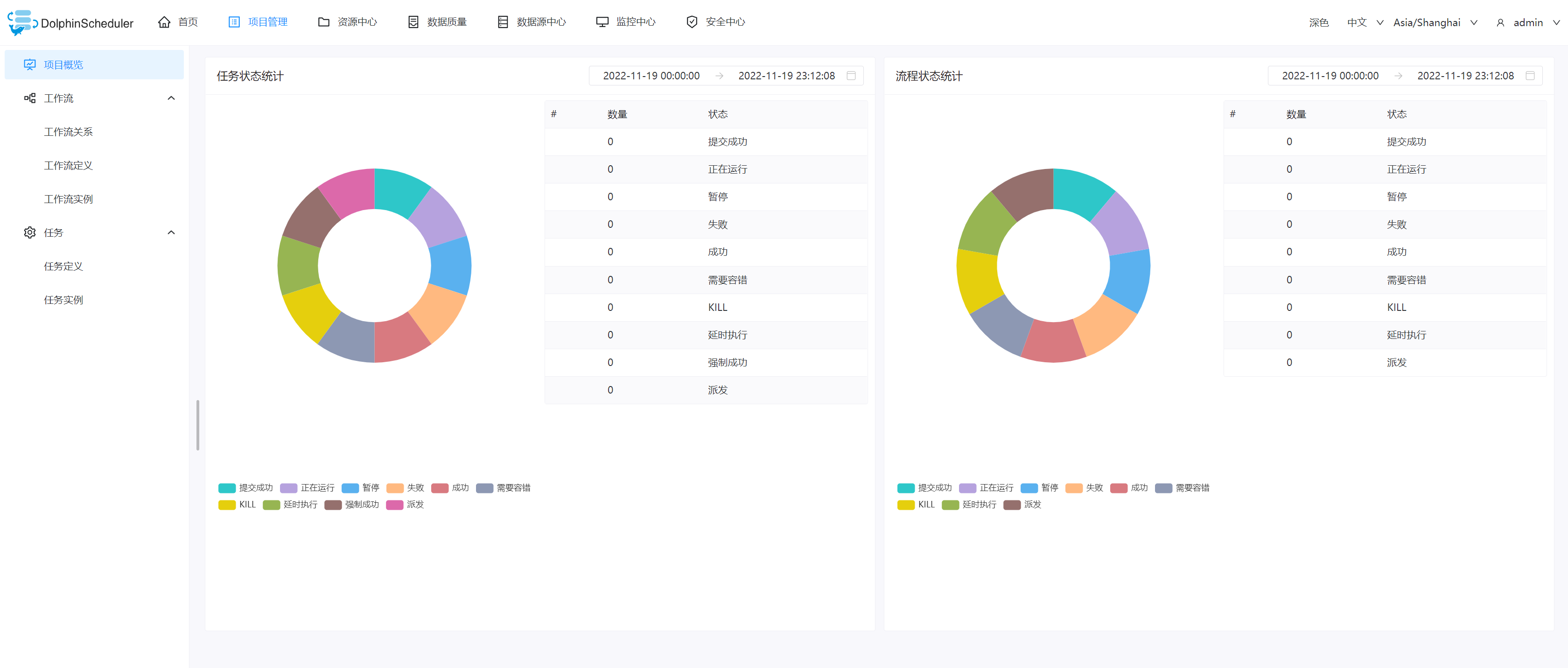Click 派发 swatch in process chart legend

click(x=1012, y=505)
